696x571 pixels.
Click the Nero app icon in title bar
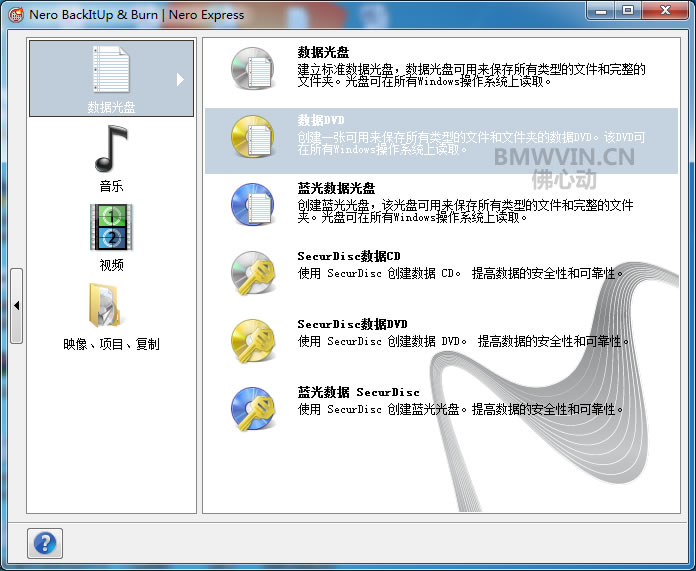(x=16, y=15)
